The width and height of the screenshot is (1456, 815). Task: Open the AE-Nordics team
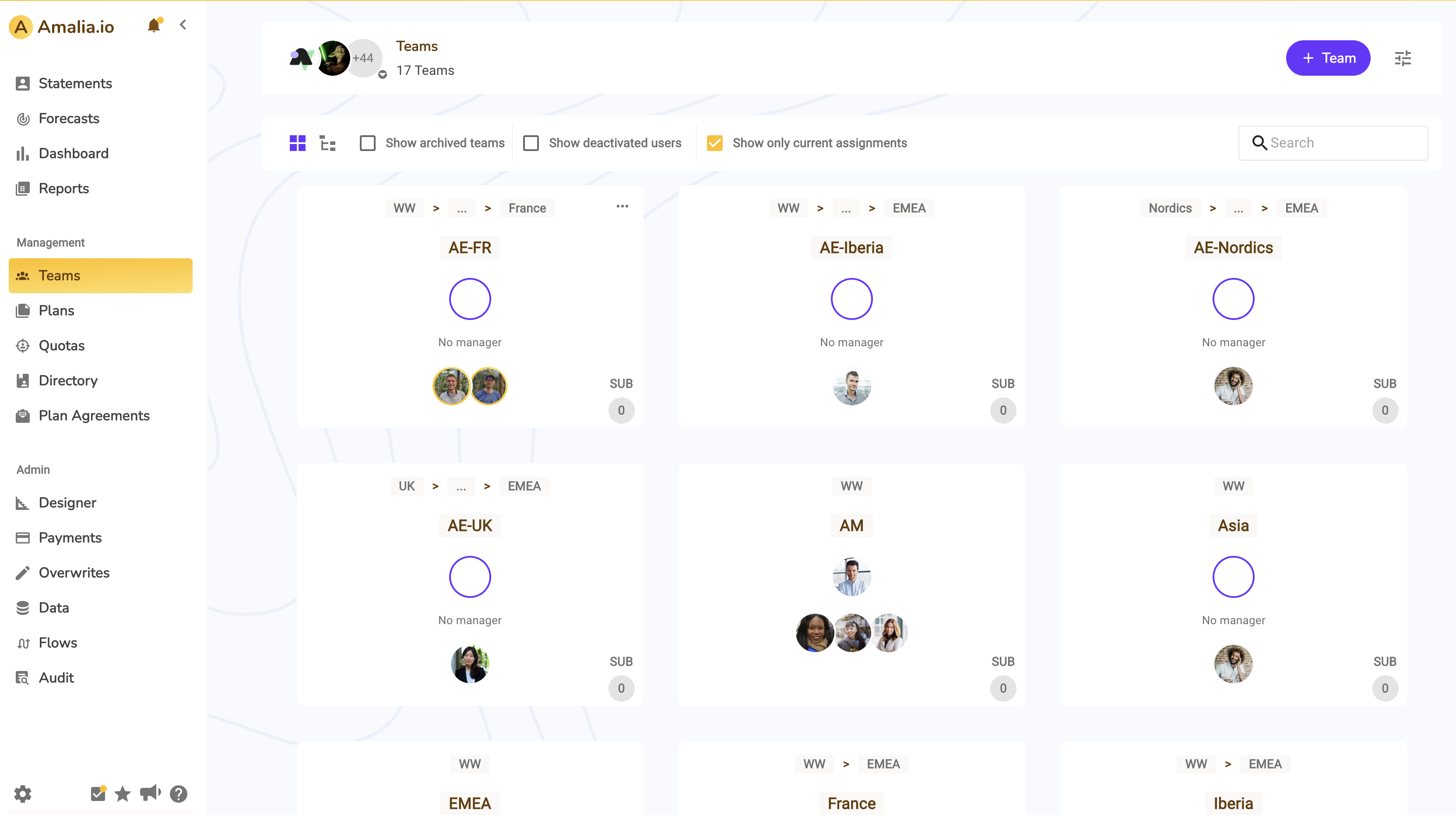tap(1233, 248)
